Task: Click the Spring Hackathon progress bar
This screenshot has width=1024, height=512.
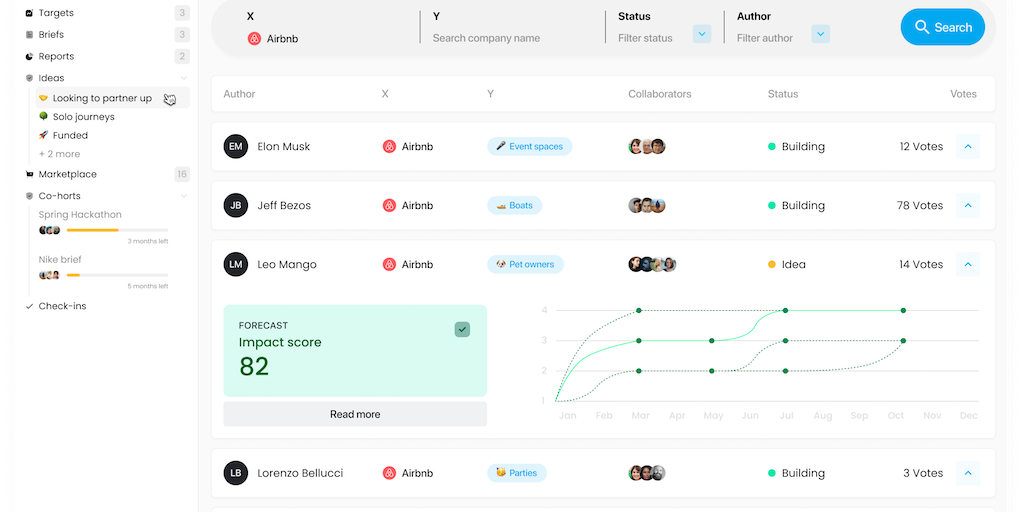Action: [118, 230]
